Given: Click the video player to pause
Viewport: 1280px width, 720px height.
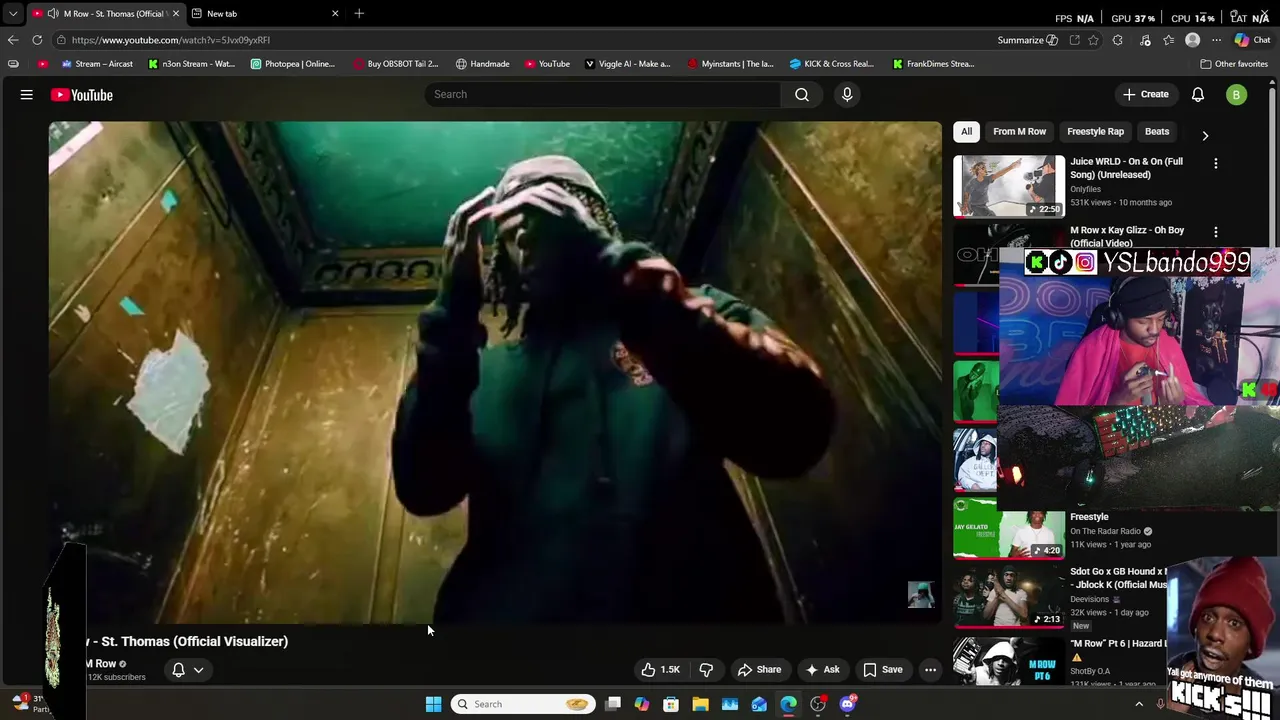Looking at the screenshot, I should coord(495,372).
